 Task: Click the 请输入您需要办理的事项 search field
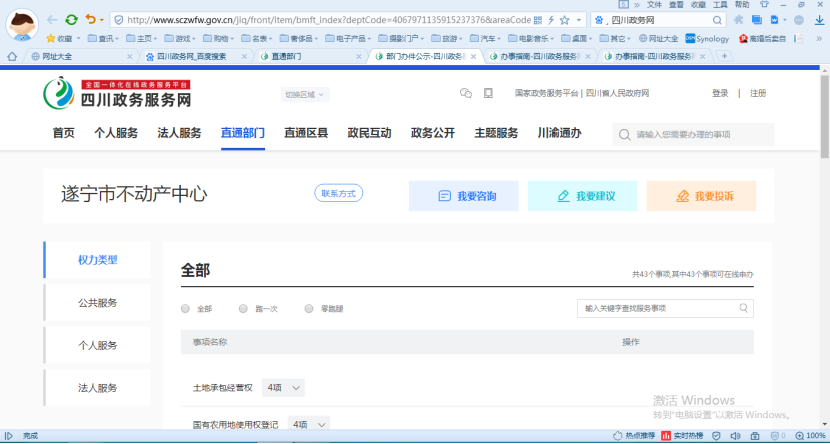[700, 134]
